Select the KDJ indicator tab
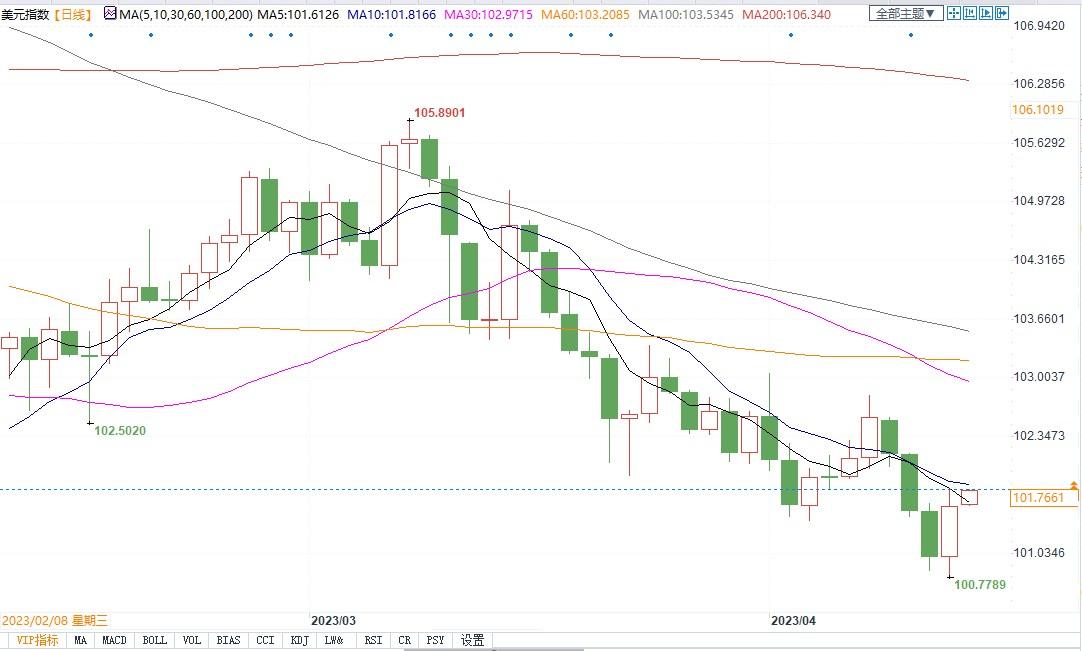The image size is (1082, 651). (x=299, y=640)
